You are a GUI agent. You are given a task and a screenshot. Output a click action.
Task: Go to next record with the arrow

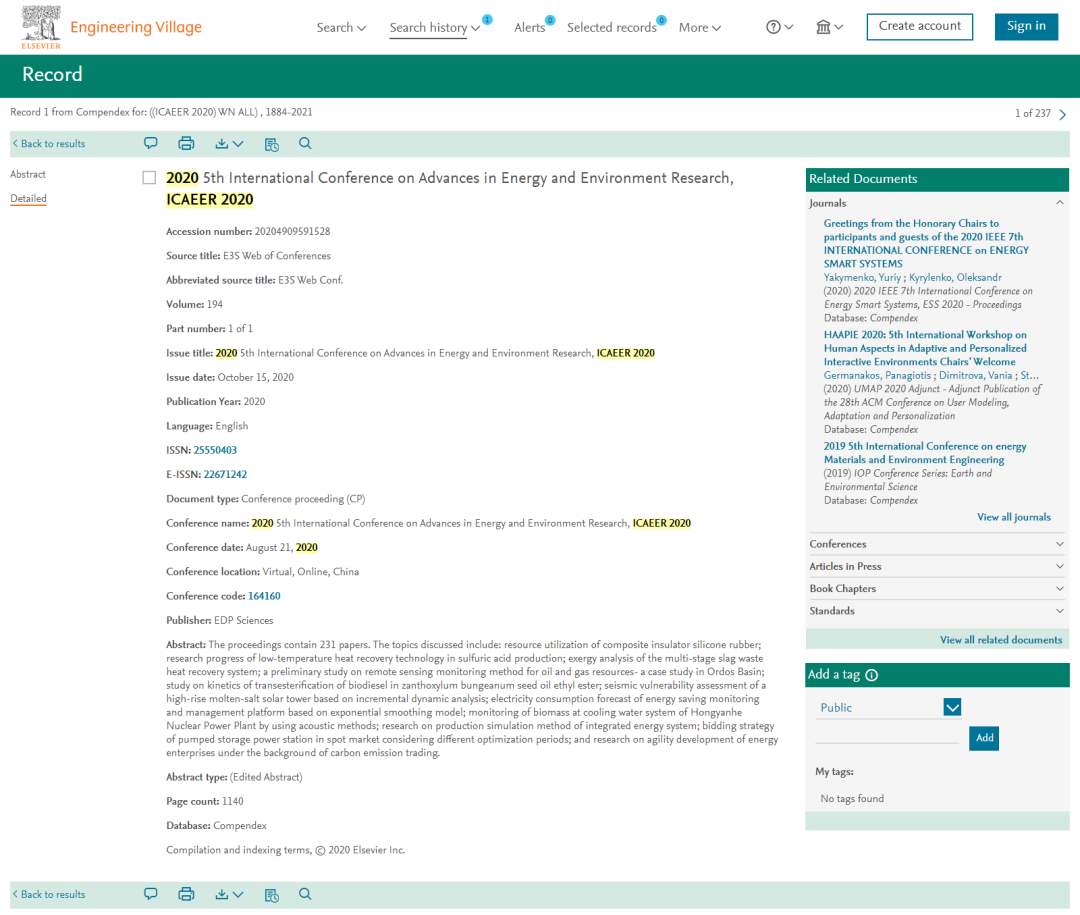pyautogui.click(x=1063, y=114)
